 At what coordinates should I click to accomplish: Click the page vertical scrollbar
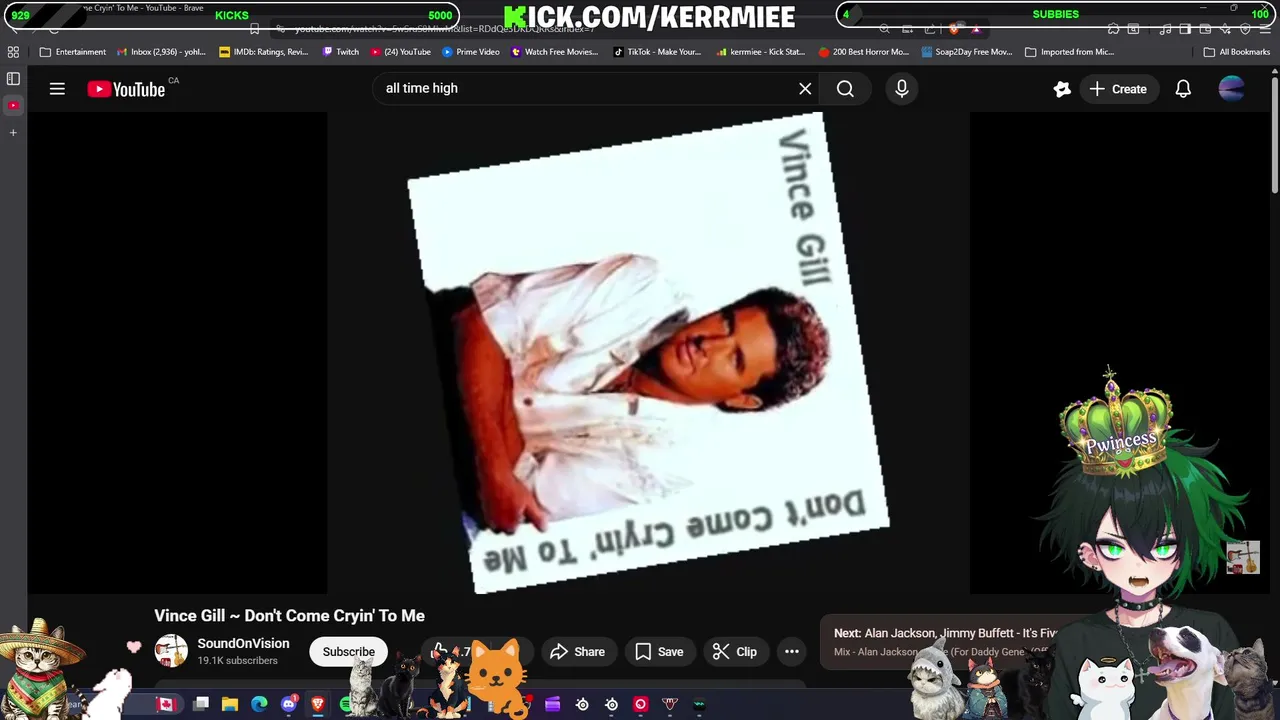(x=1274, y=135)
